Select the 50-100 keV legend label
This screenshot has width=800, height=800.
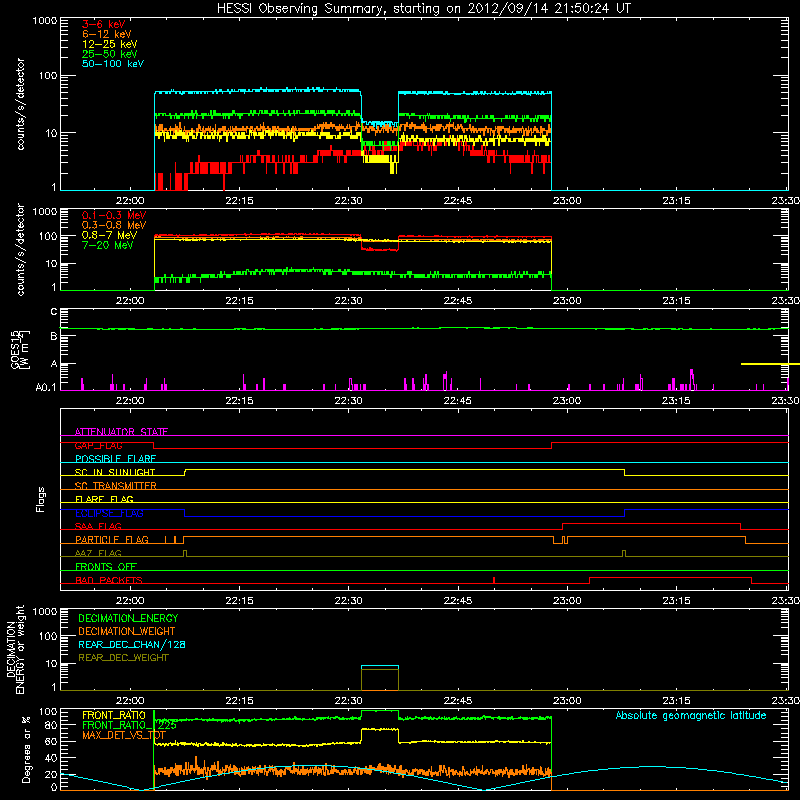click(113, 64)
